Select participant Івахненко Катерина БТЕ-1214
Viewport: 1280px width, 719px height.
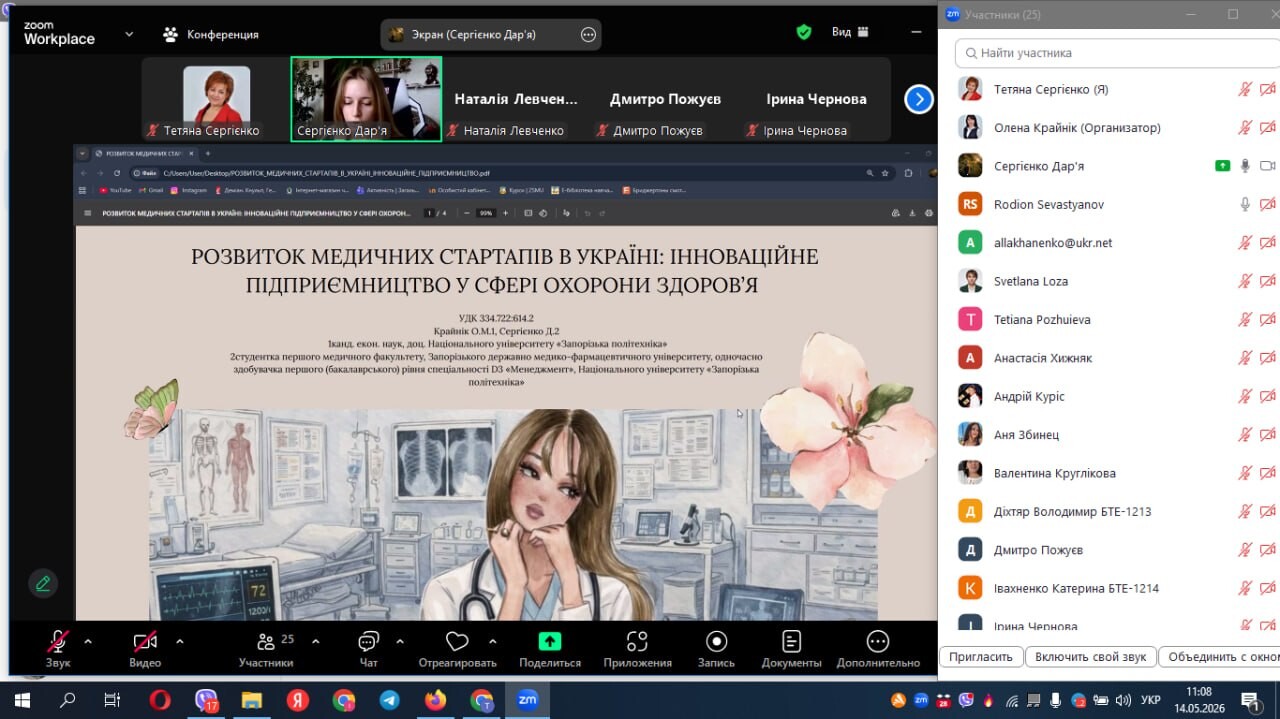click(1108, 588)
